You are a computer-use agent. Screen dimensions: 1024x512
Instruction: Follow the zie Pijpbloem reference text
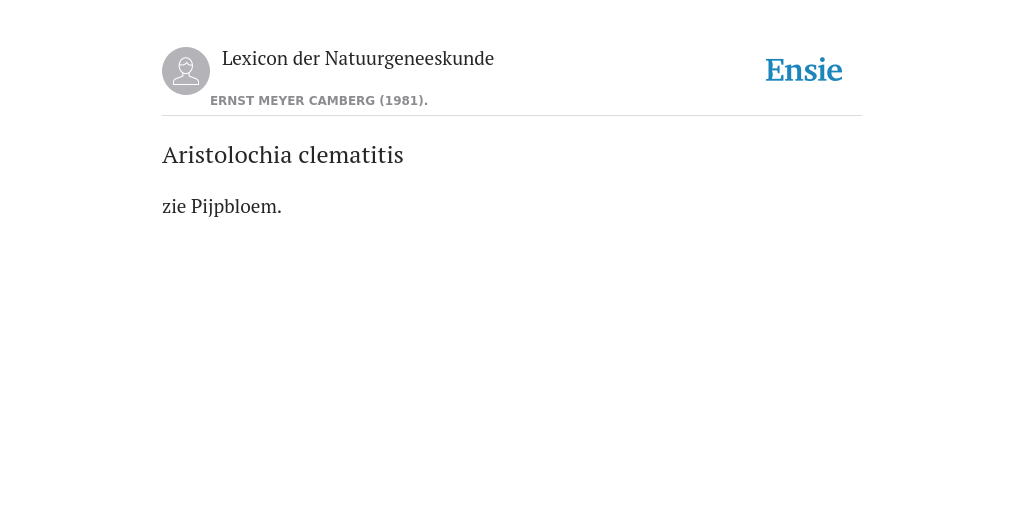click(x=222, y=206)
